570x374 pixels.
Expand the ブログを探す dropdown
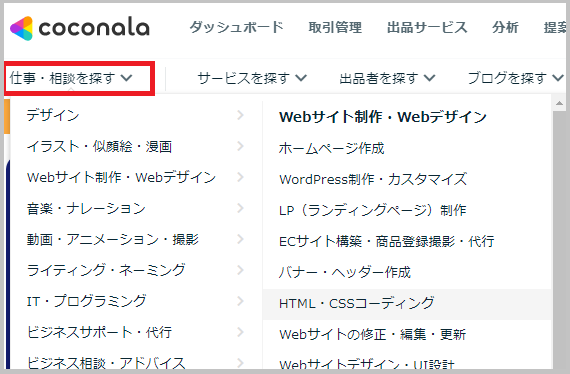click(515, 78)
